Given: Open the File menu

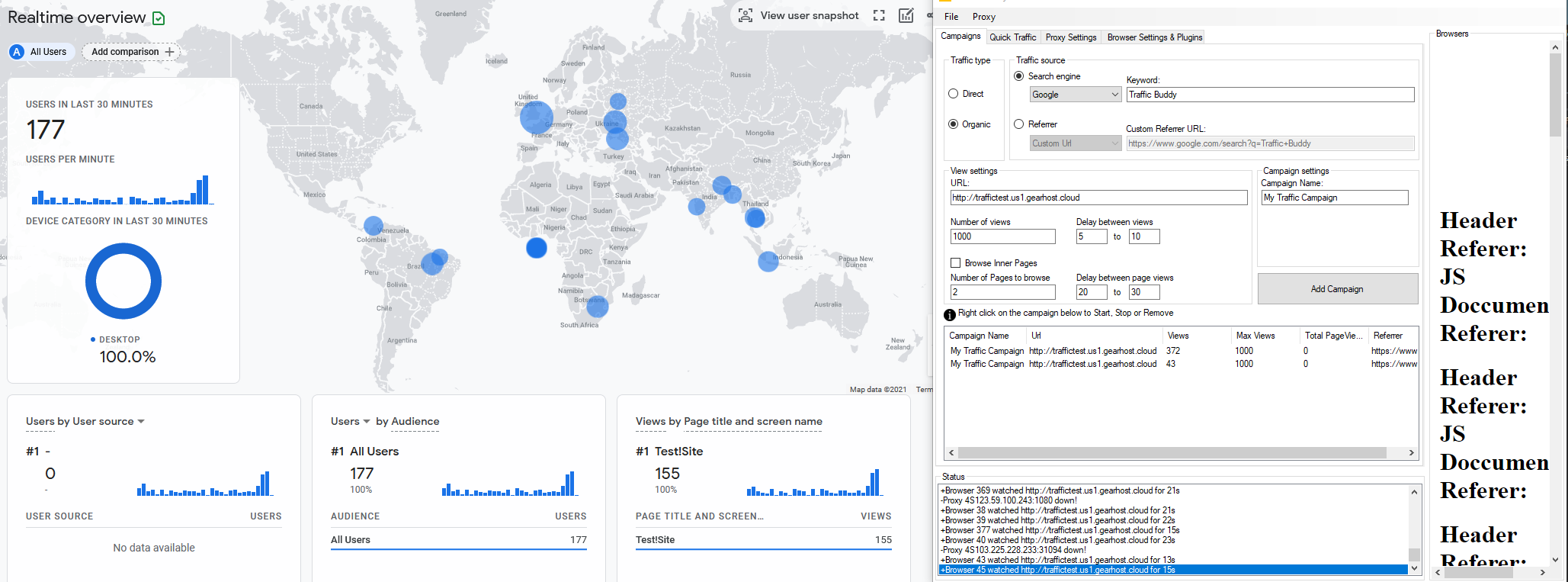Looking at the screenshot, I should [951, 17].
